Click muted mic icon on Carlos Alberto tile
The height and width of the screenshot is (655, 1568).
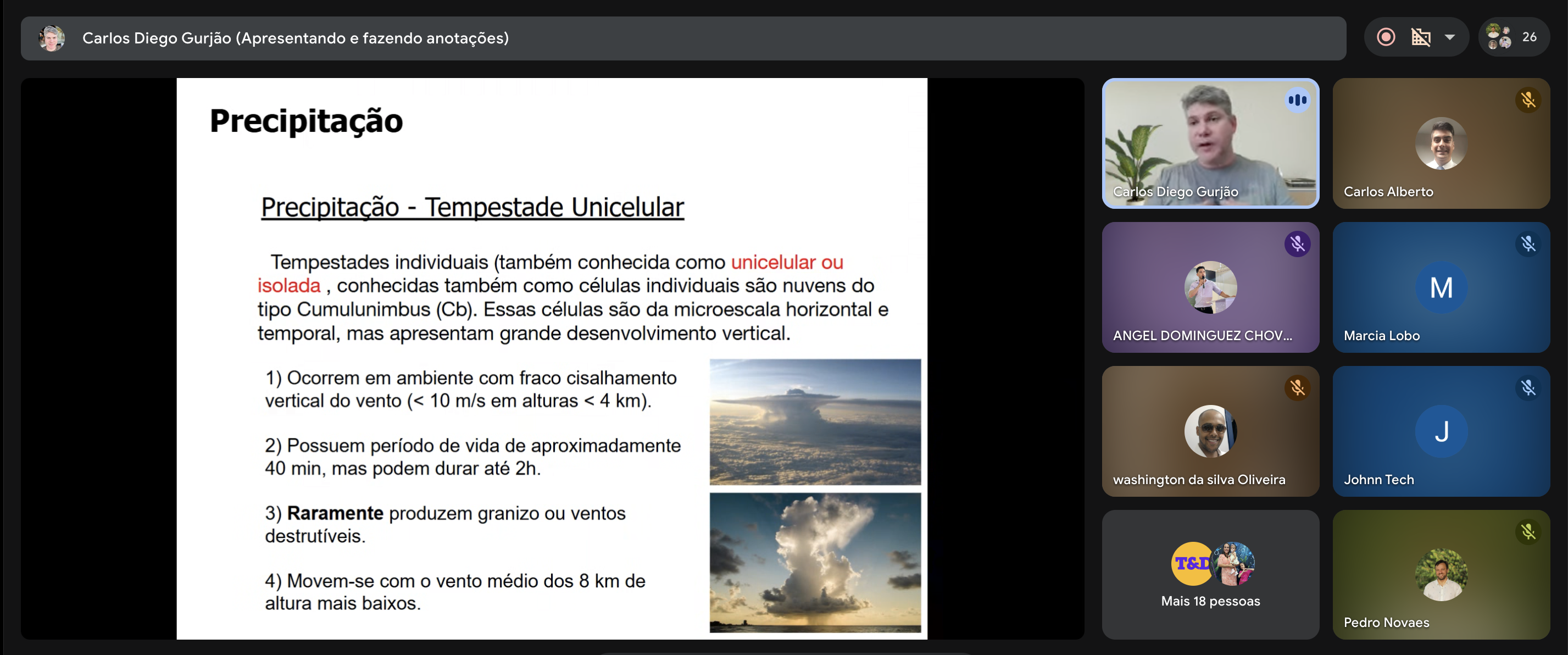[1528, 100]
